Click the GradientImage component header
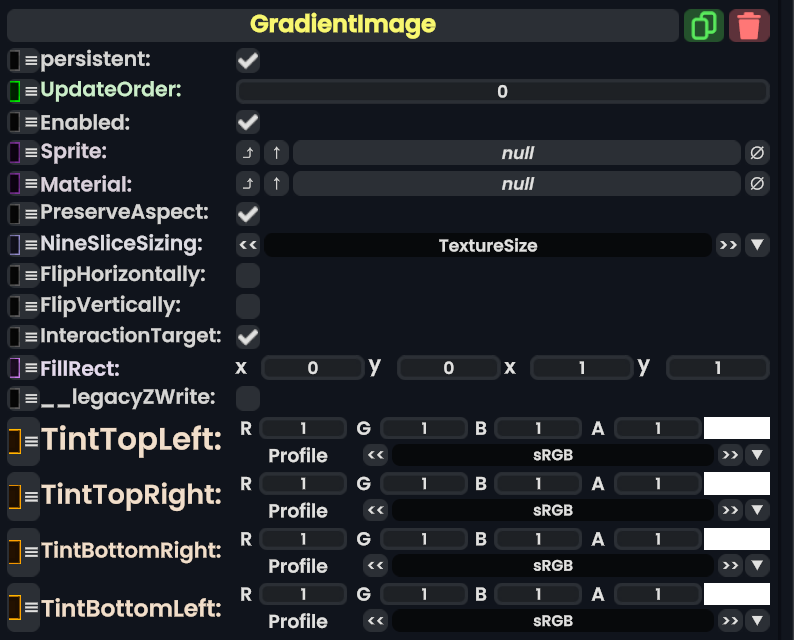 click(342, 25)
